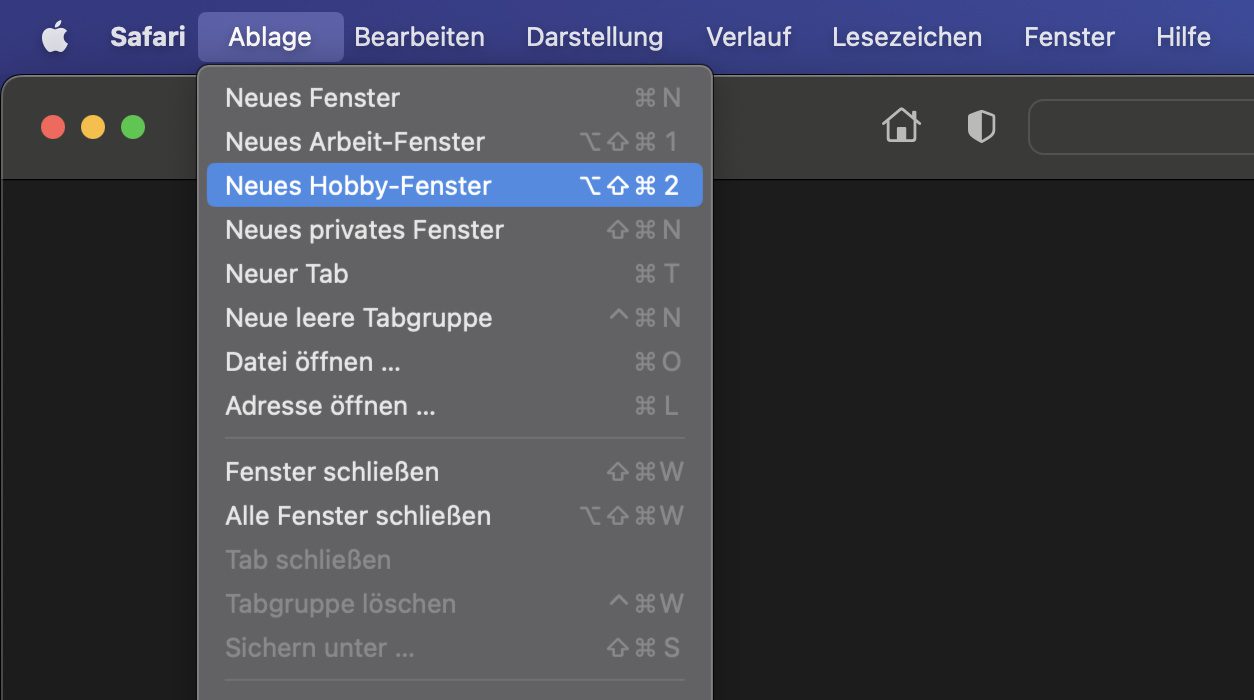1254x700 pixels.
Task: Choose Neuer Tab
Action: (455, 274)
